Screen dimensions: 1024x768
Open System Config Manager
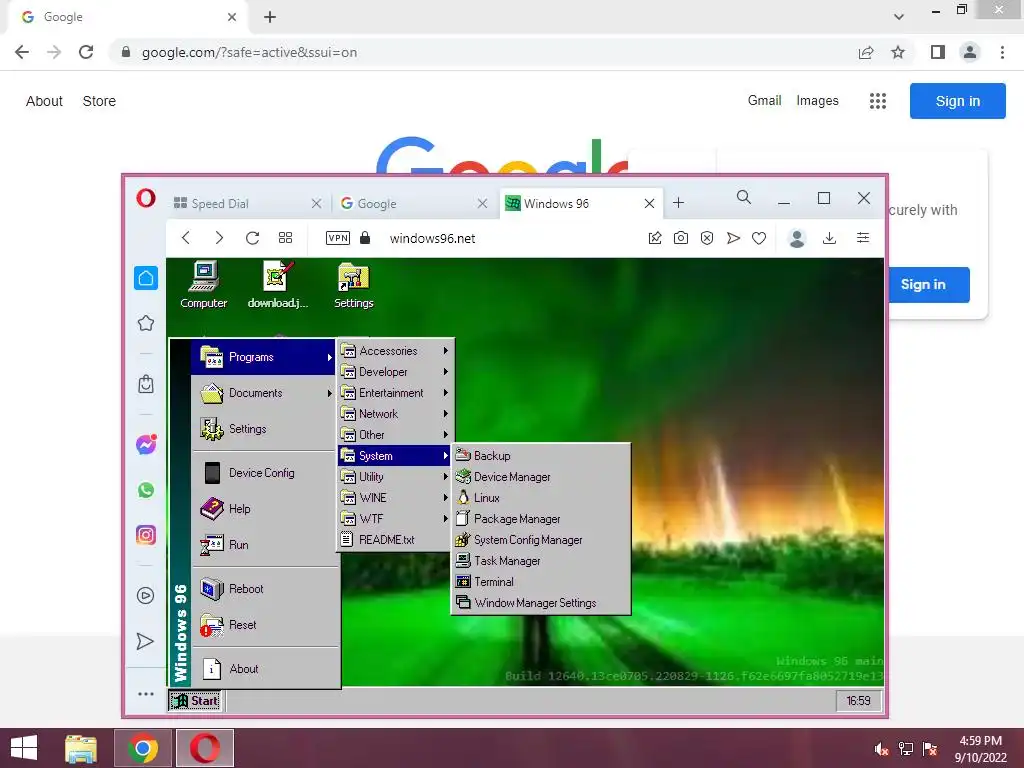[541, 539]
